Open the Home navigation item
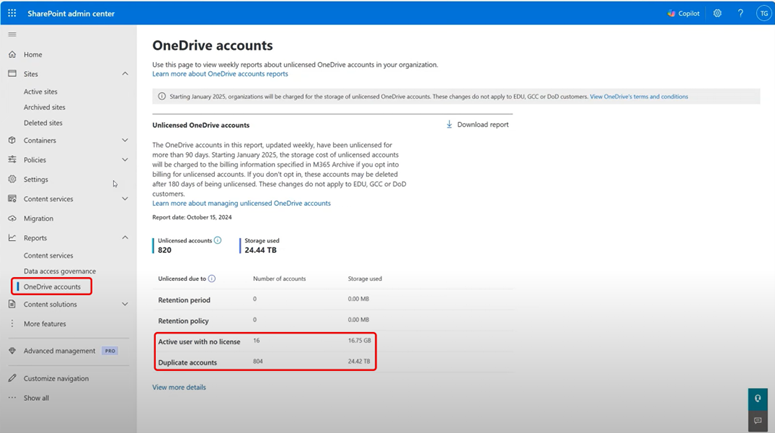The image size is (775, 433). pos(33,54)
